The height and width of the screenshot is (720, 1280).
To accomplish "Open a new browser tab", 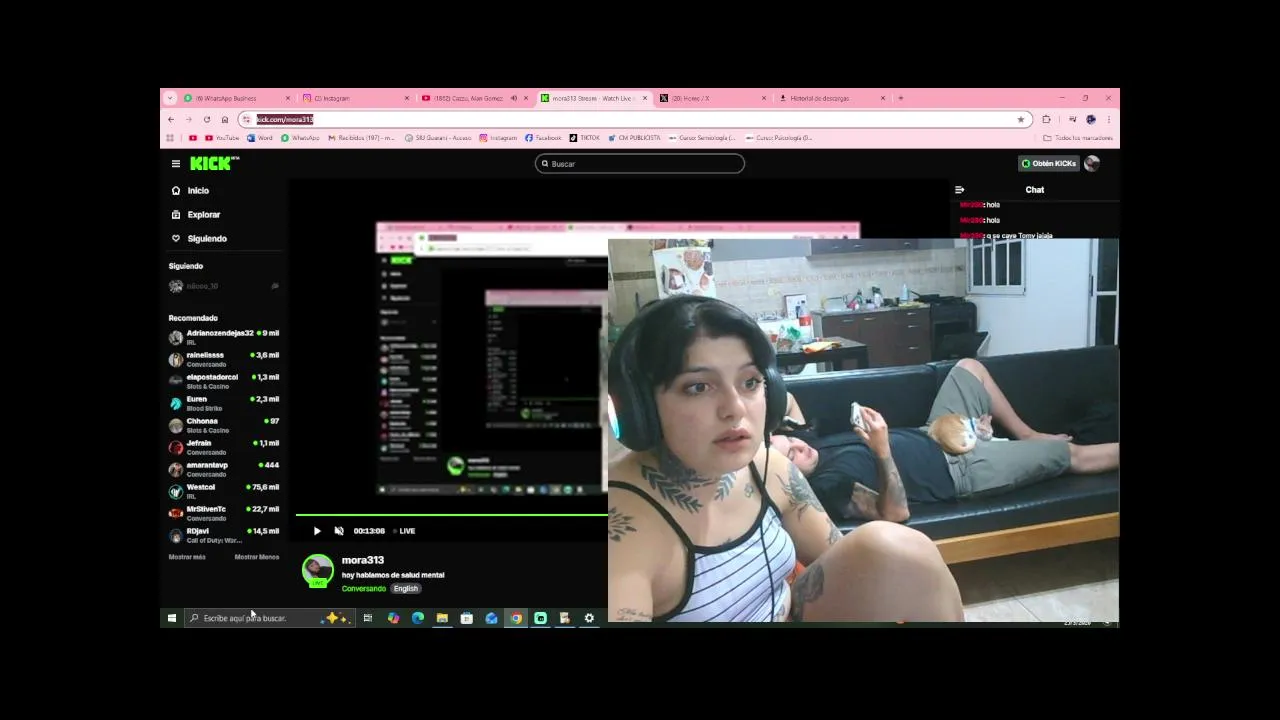I will 901,98.
